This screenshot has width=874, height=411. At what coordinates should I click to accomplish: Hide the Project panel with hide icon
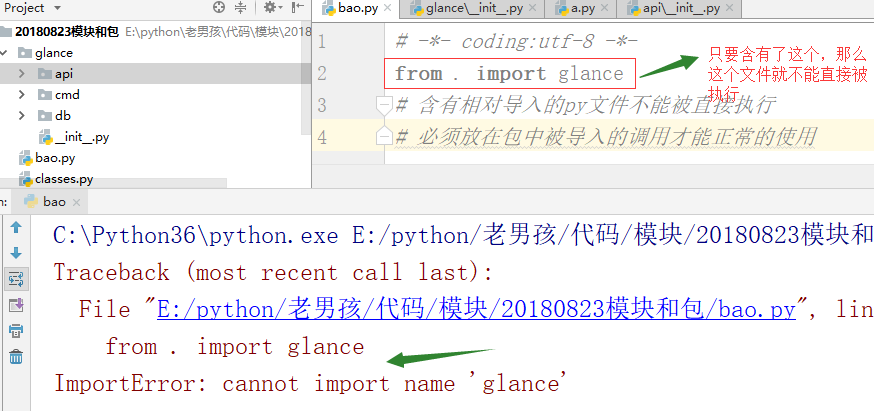(298, 8)
